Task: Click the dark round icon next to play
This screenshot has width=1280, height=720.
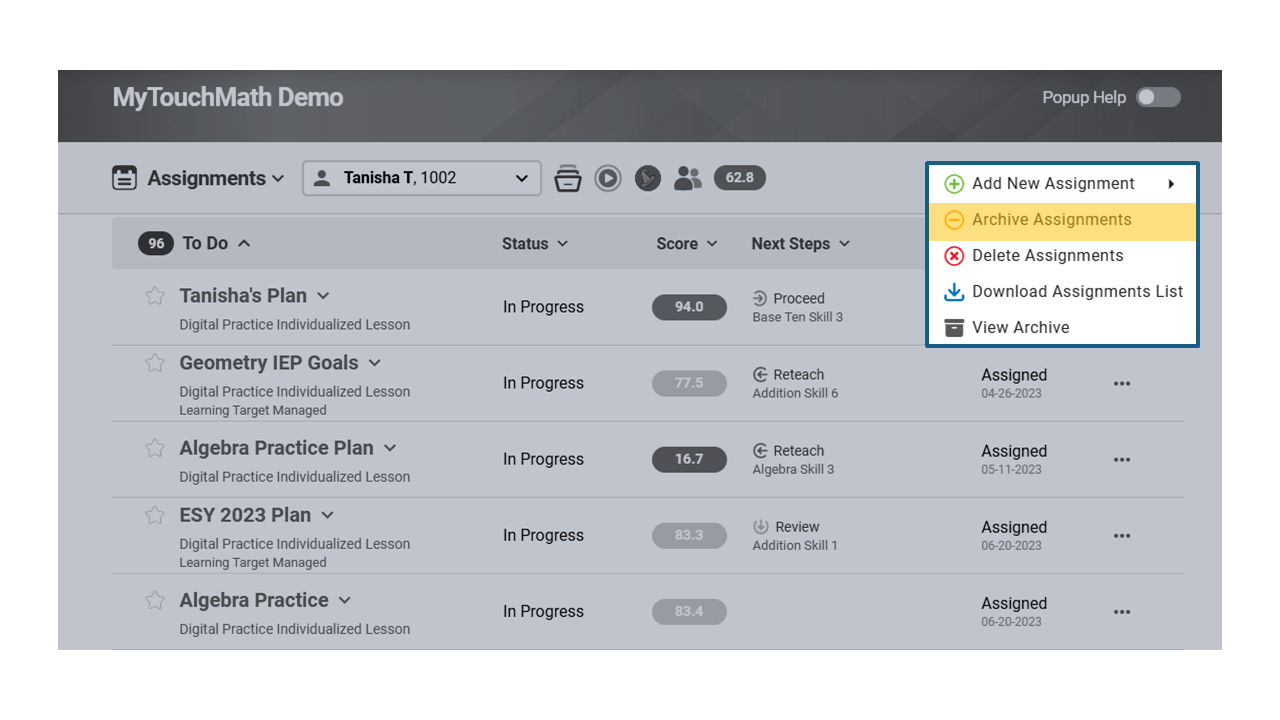Action: pos(648,179)
